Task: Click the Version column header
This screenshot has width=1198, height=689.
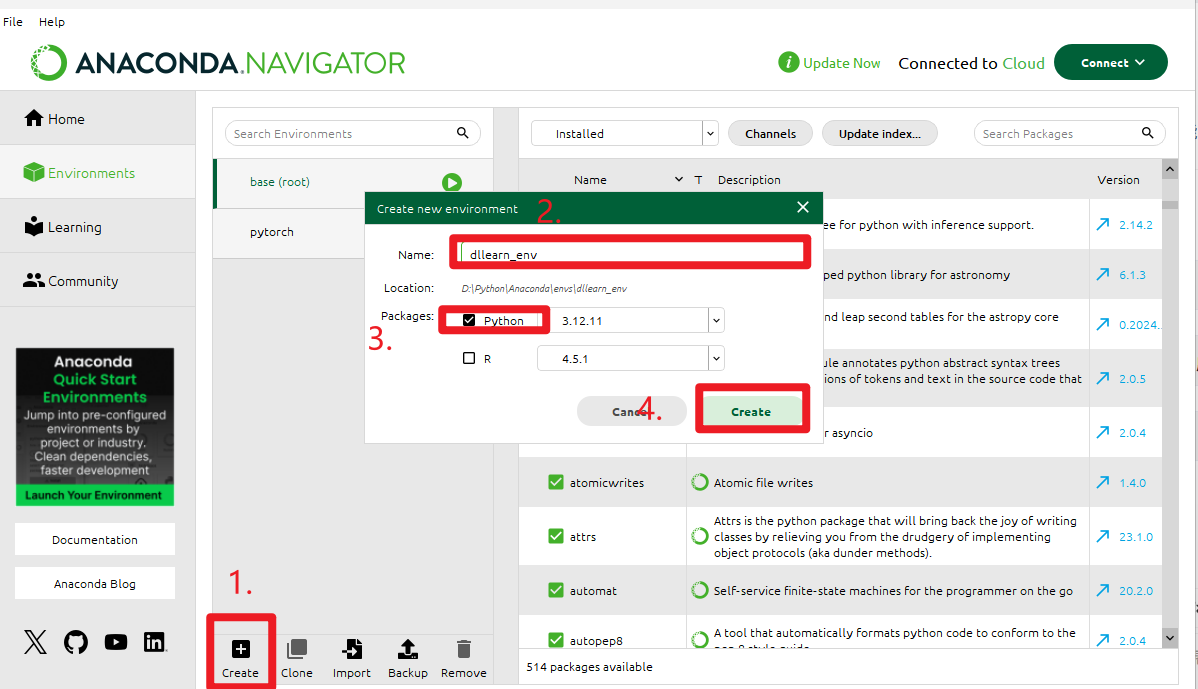Action: [x=1118, y=180]
